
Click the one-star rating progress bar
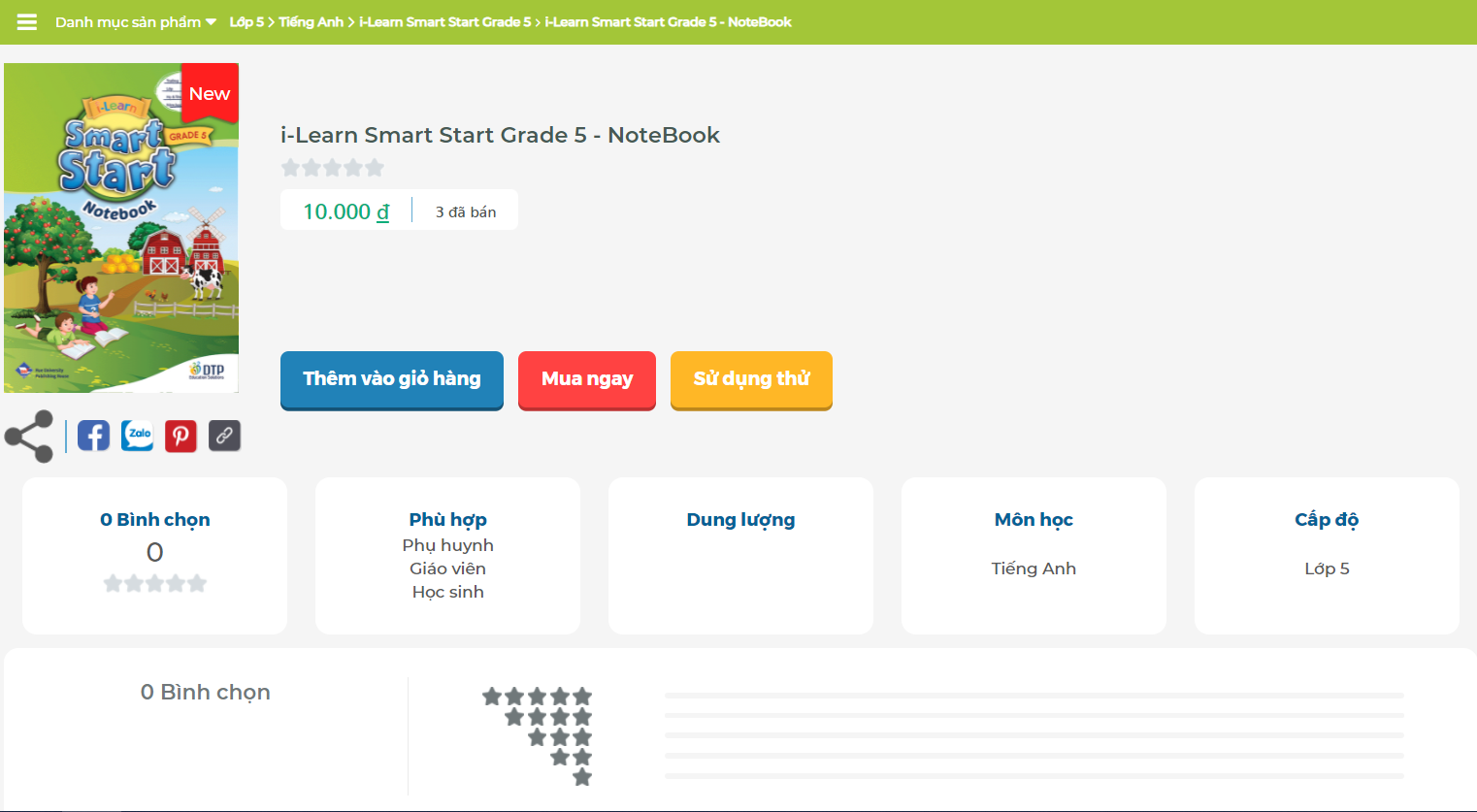pyautogui.click(x=1034, y=776)
